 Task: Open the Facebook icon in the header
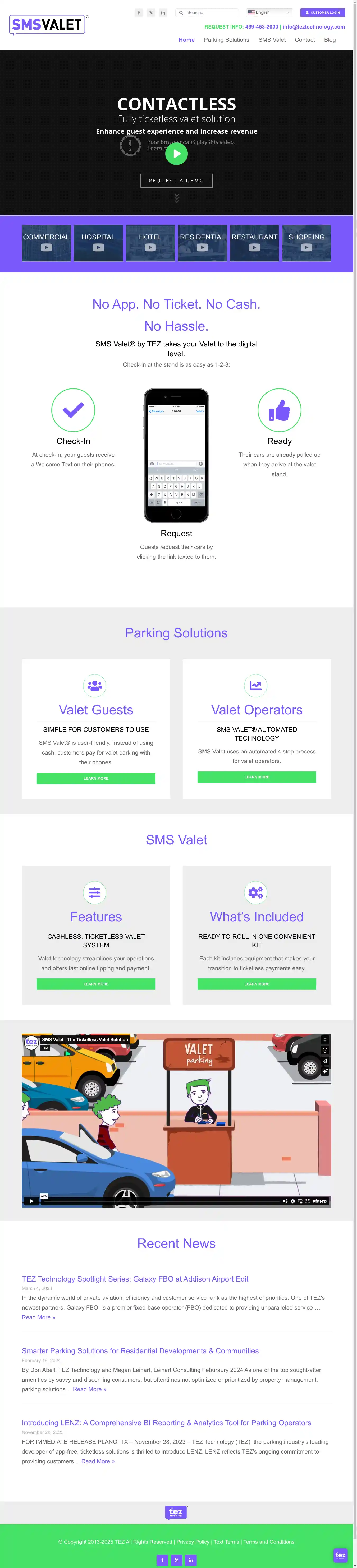coord(139,13)
